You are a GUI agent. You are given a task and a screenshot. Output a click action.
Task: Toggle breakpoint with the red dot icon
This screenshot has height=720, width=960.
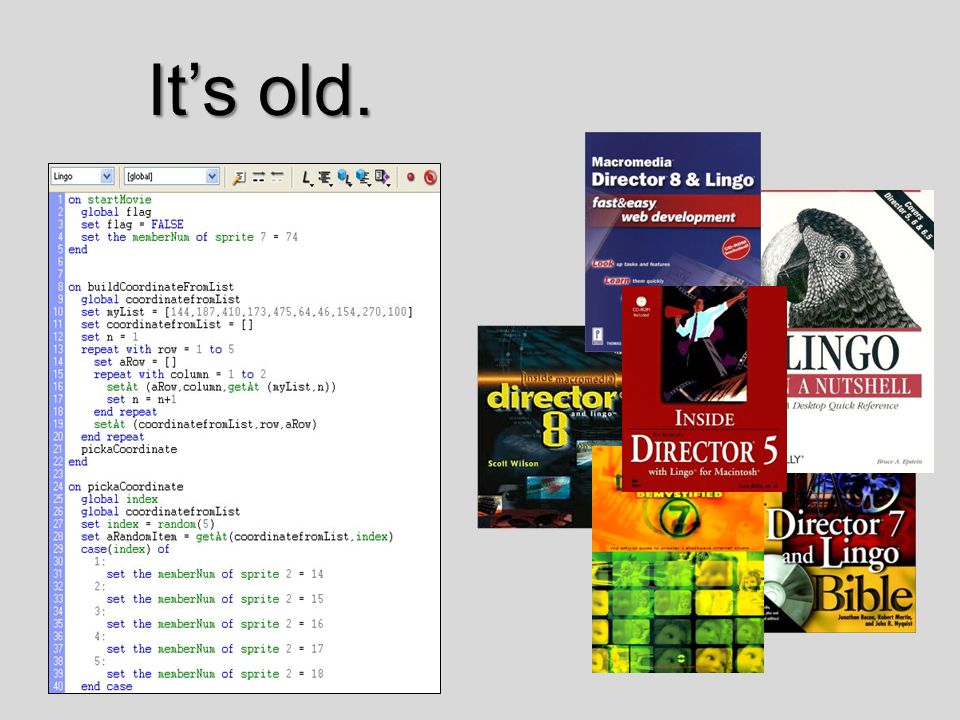(x=410, y=177)
